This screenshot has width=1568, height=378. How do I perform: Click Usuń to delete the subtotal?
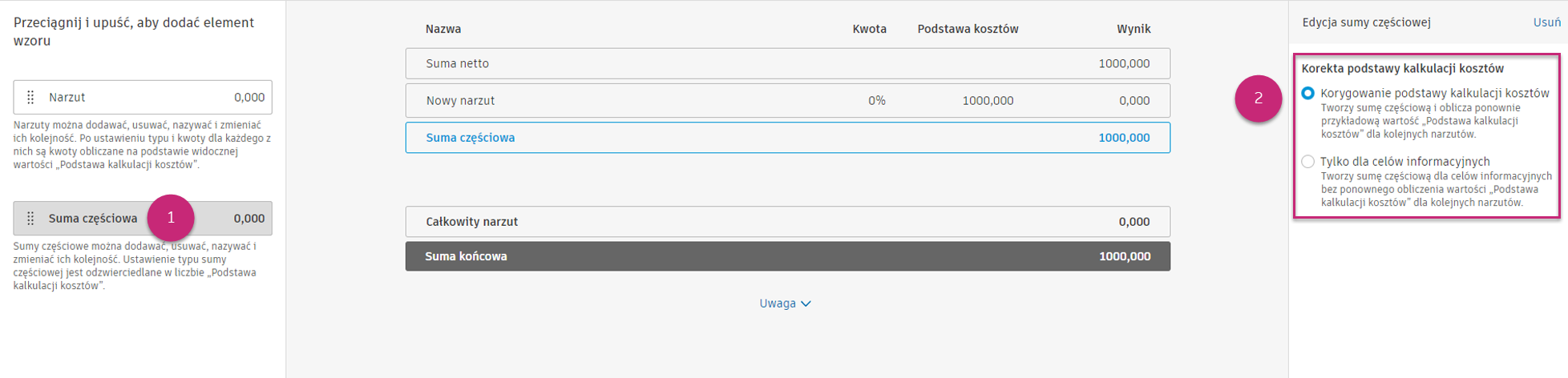tap(1546, 22)
